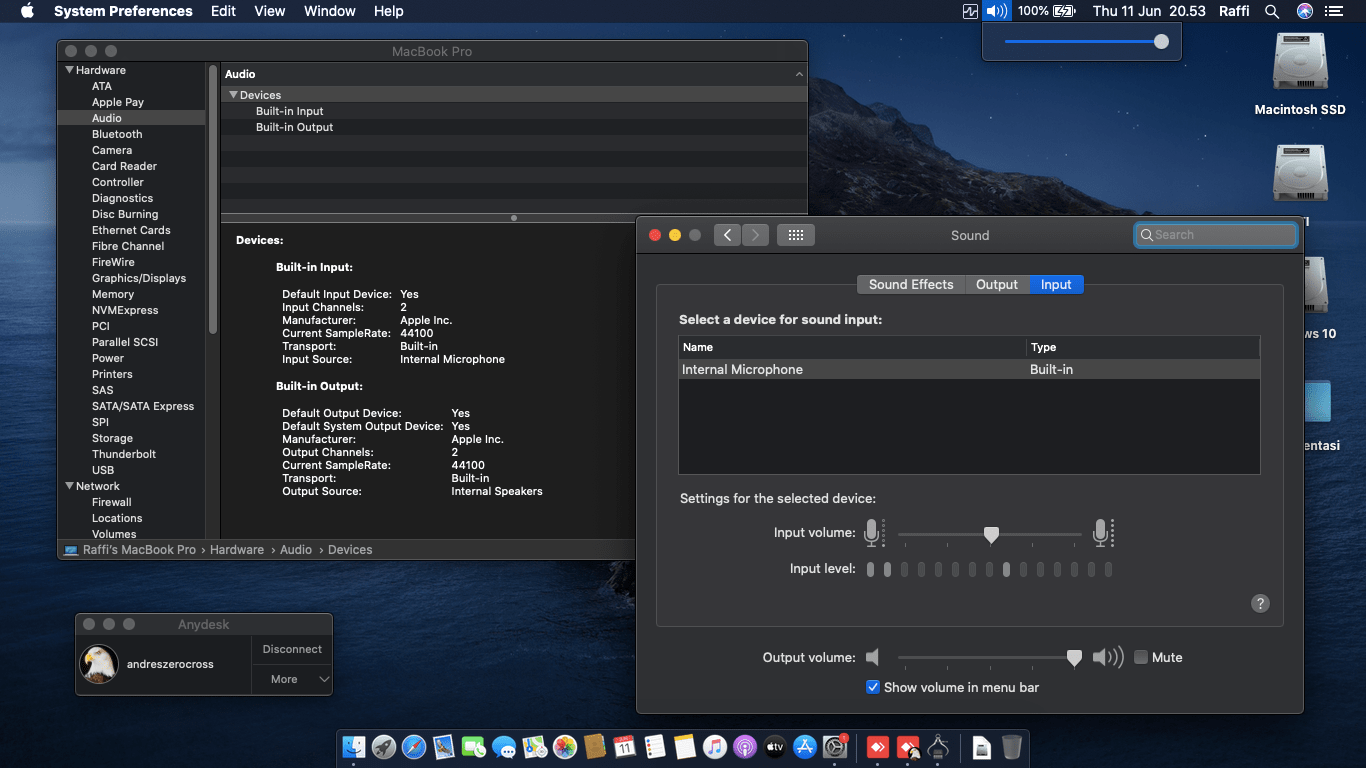Select Bluetooth in Hardware sidebar

(117, 134)
